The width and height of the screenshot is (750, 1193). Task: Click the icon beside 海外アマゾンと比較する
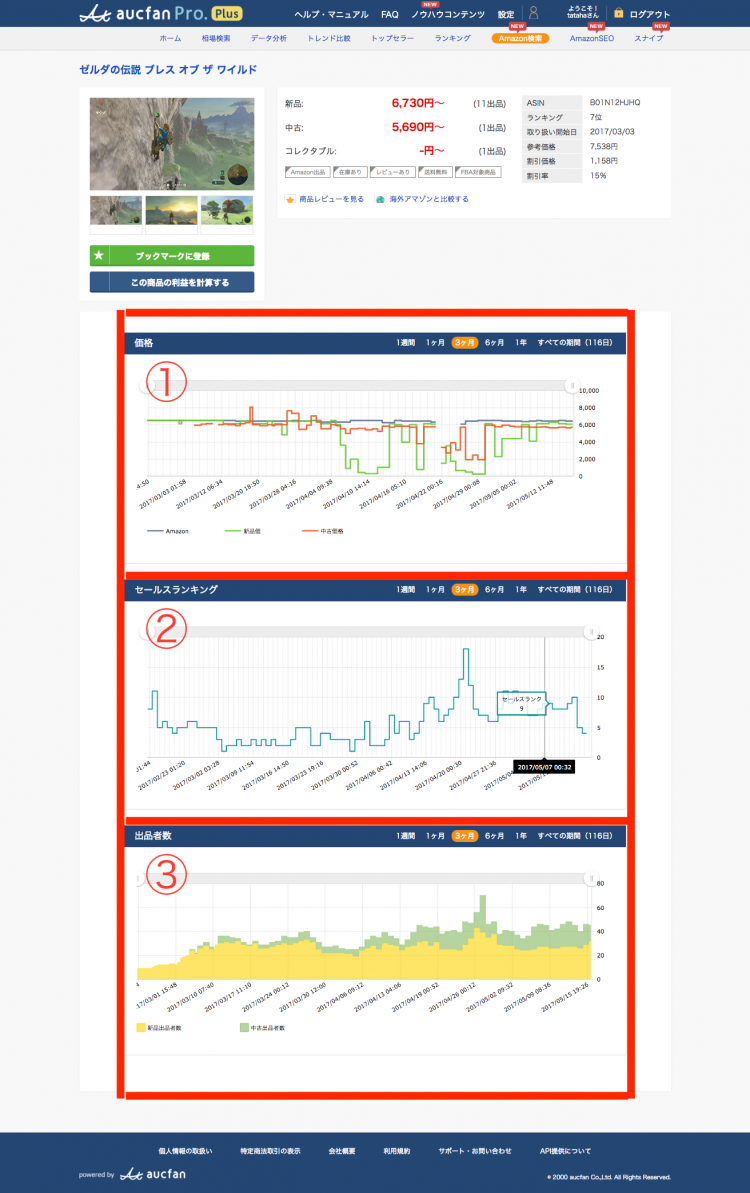point(381,199)
